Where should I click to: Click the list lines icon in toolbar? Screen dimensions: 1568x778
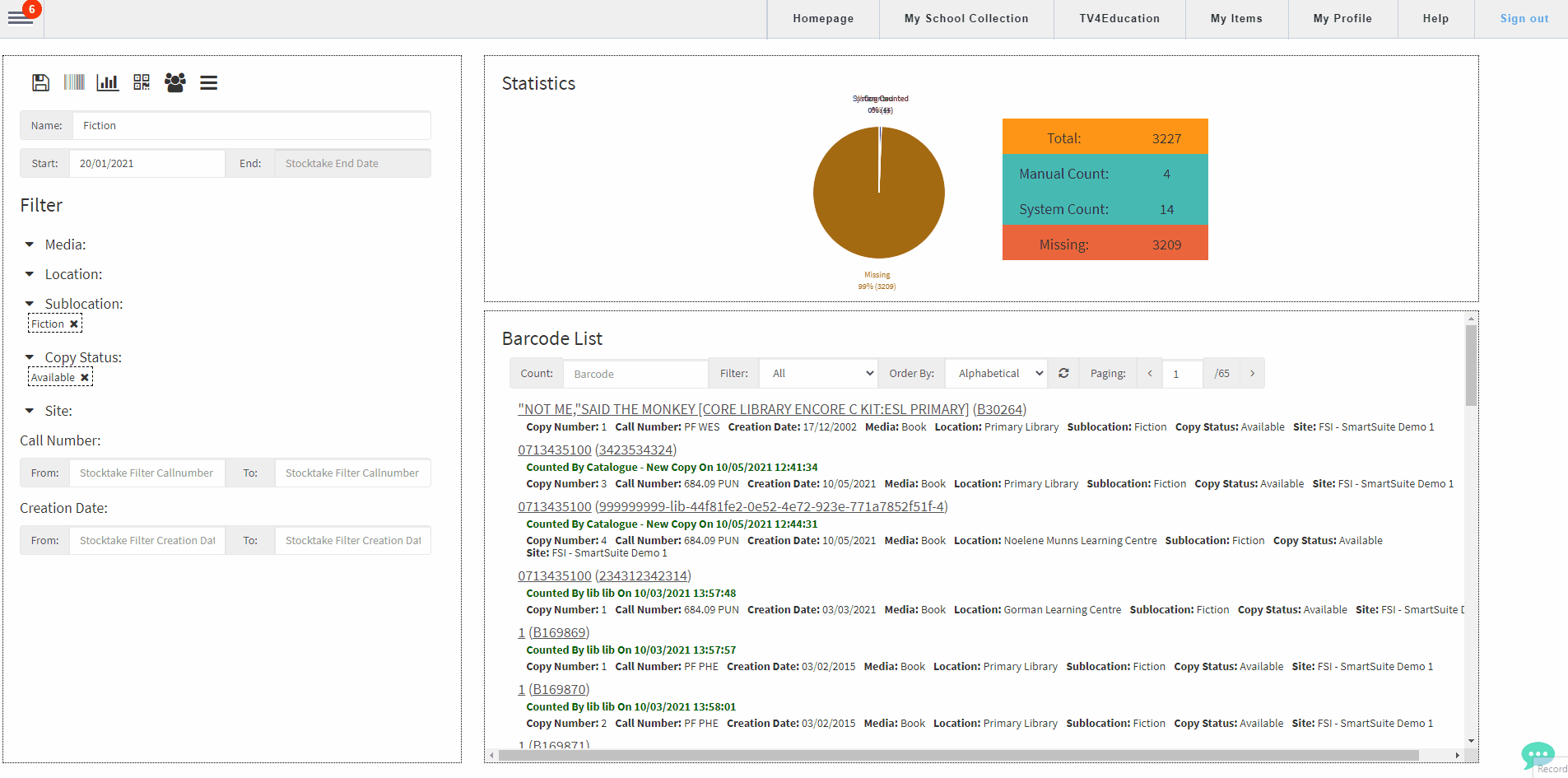208,82
